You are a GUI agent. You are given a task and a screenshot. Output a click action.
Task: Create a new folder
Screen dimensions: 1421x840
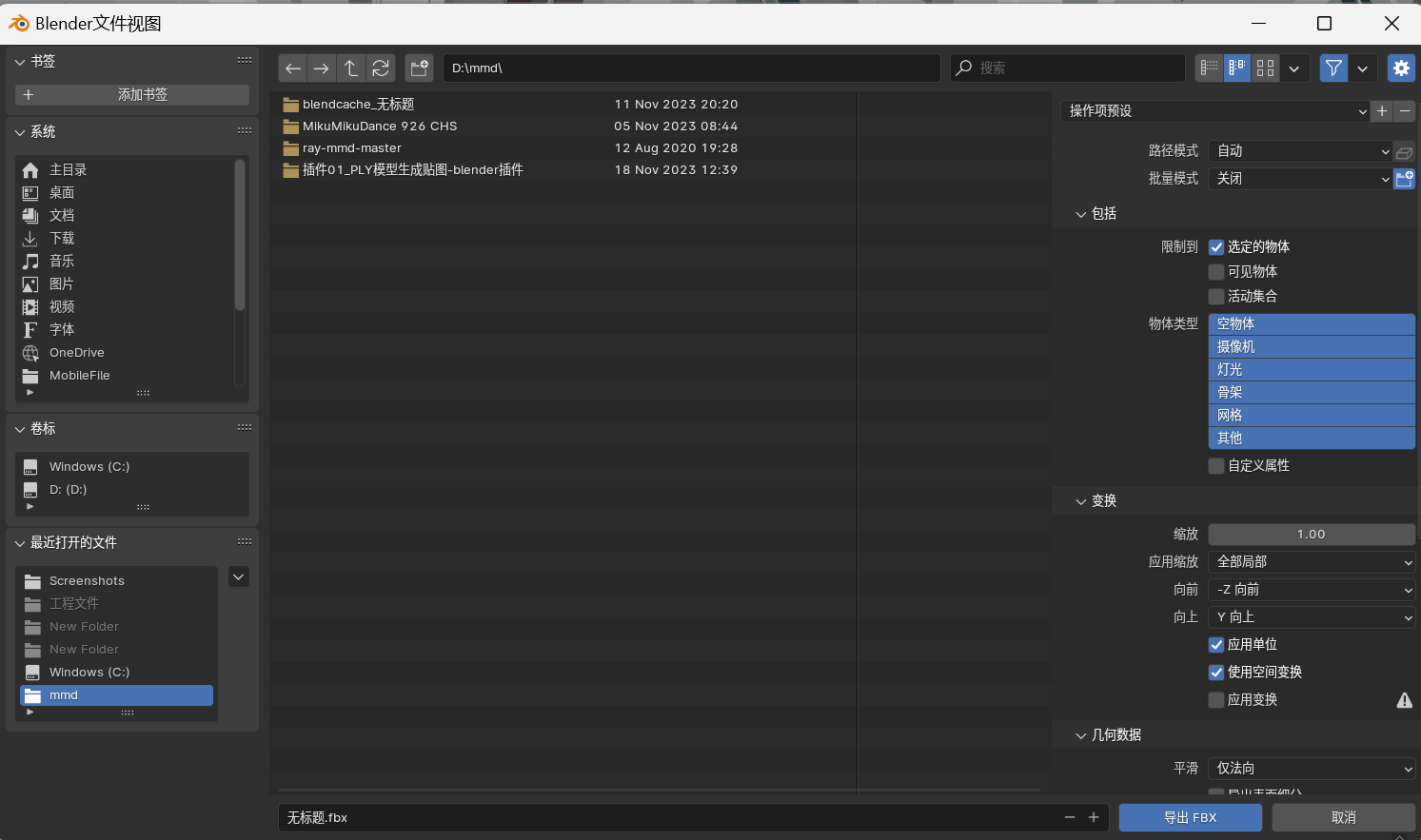point(419,68)
